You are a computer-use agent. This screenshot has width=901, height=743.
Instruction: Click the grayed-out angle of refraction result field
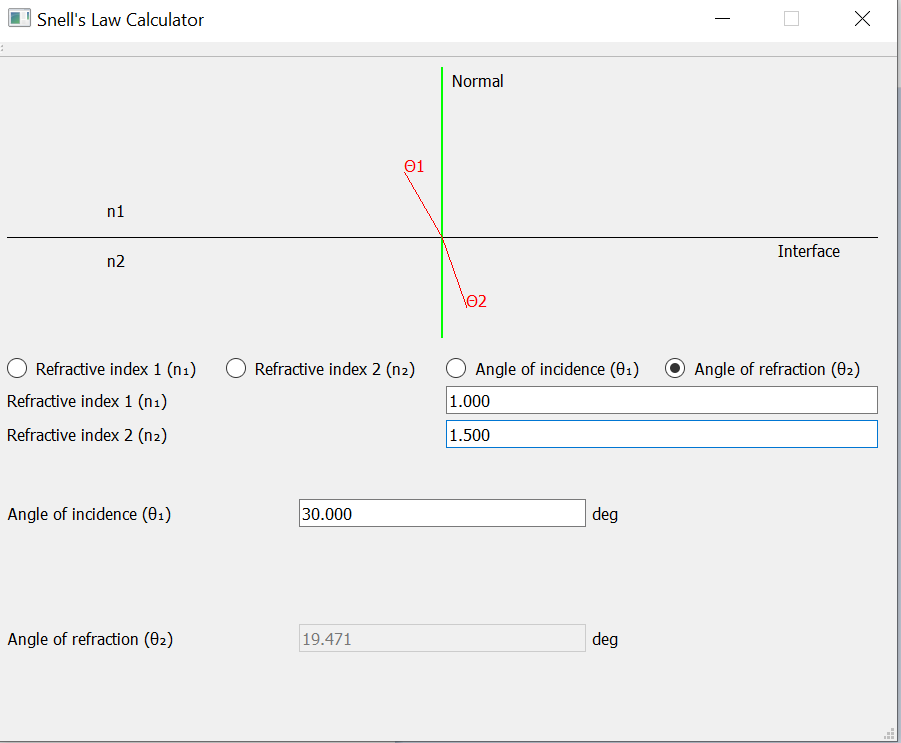tap(441, 638)
